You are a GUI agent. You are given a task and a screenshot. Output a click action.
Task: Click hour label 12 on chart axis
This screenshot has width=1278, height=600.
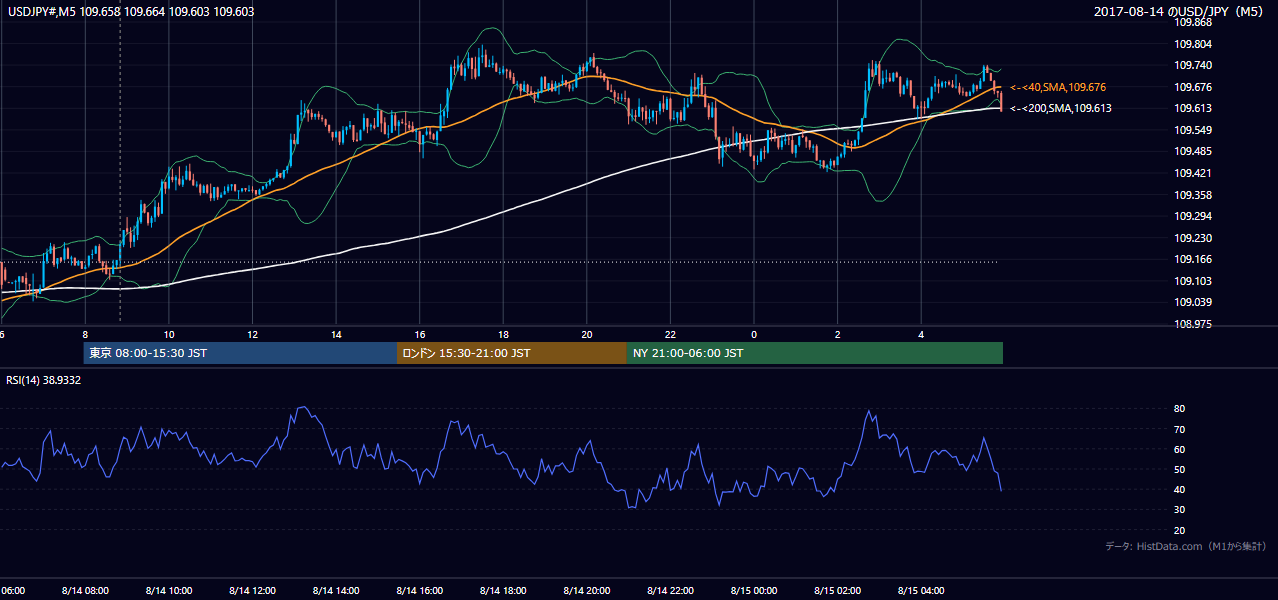click(x=253, y=335)
